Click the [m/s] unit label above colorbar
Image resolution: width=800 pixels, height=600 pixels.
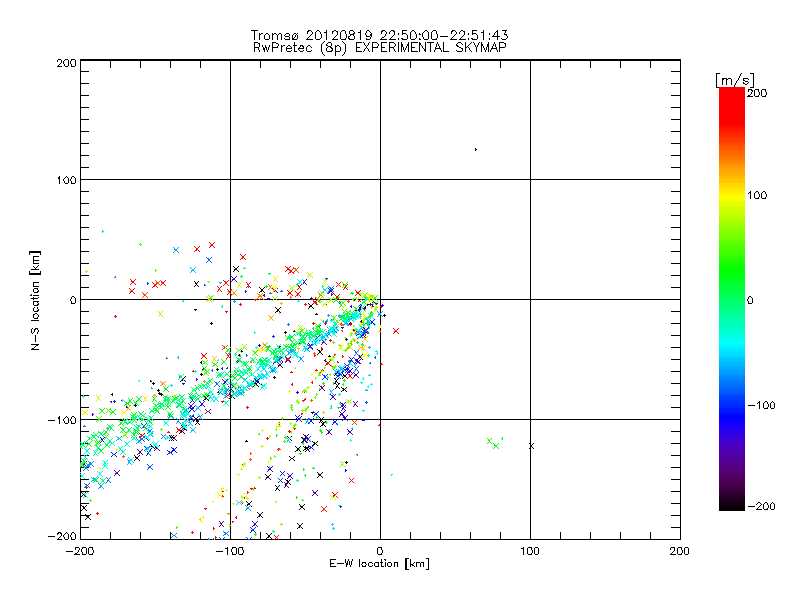pyautogui.click(x=733, y=79)
